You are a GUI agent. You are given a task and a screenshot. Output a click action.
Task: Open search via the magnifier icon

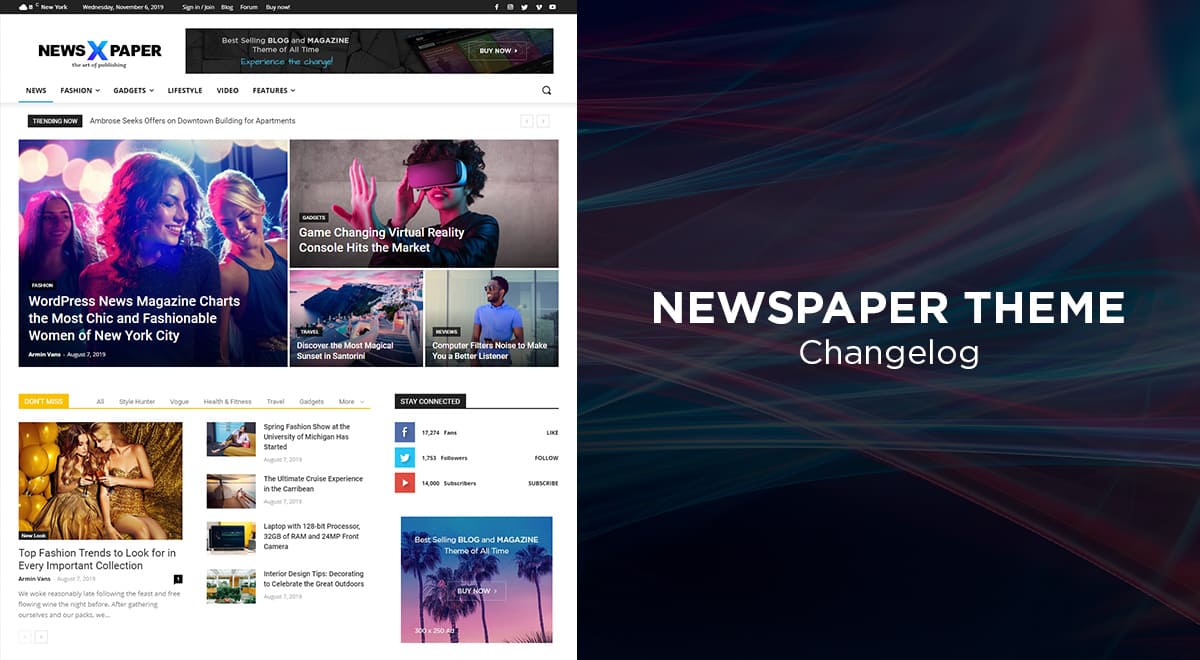point(546,90)
